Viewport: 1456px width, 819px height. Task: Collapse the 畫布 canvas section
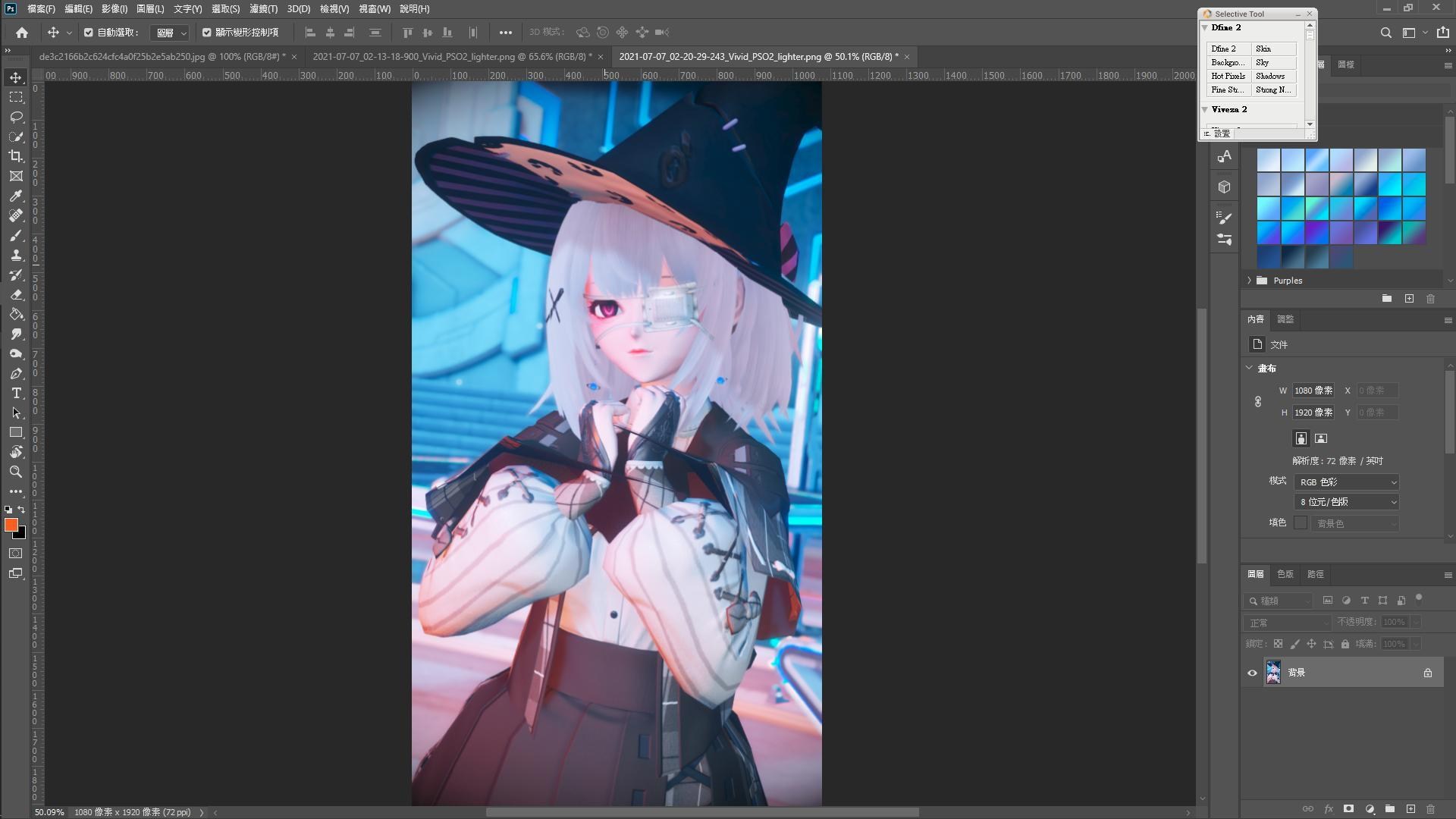(1249, 368)
